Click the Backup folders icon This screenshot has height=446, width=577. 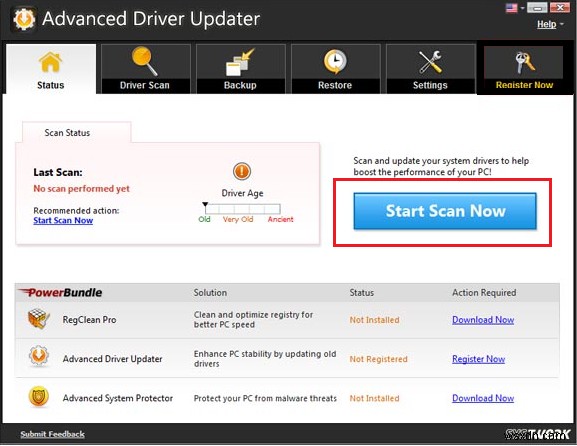click(240, 62)
